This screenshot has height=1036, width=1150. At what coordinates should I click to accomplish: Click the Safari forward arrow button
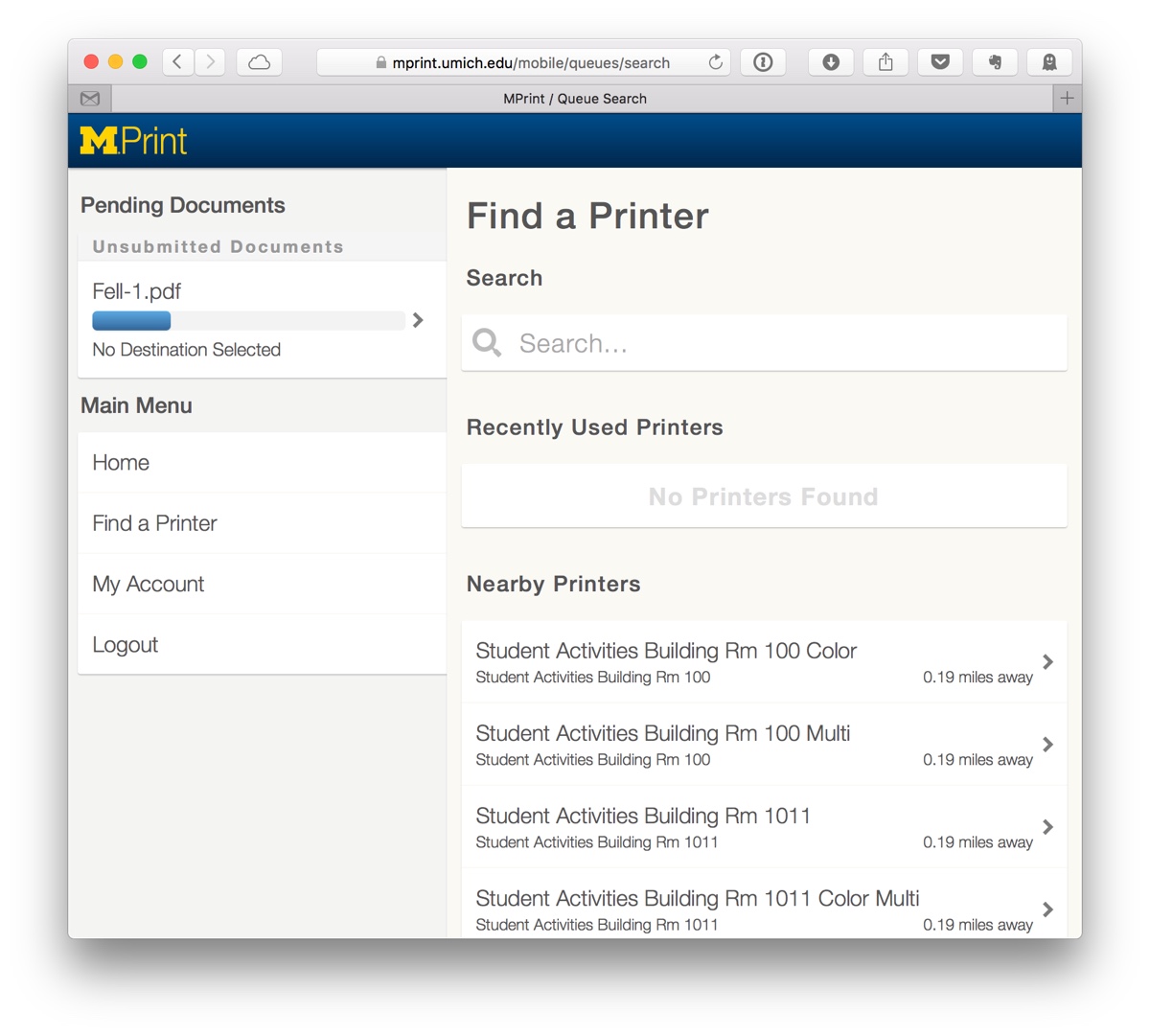tap(211, 62)
